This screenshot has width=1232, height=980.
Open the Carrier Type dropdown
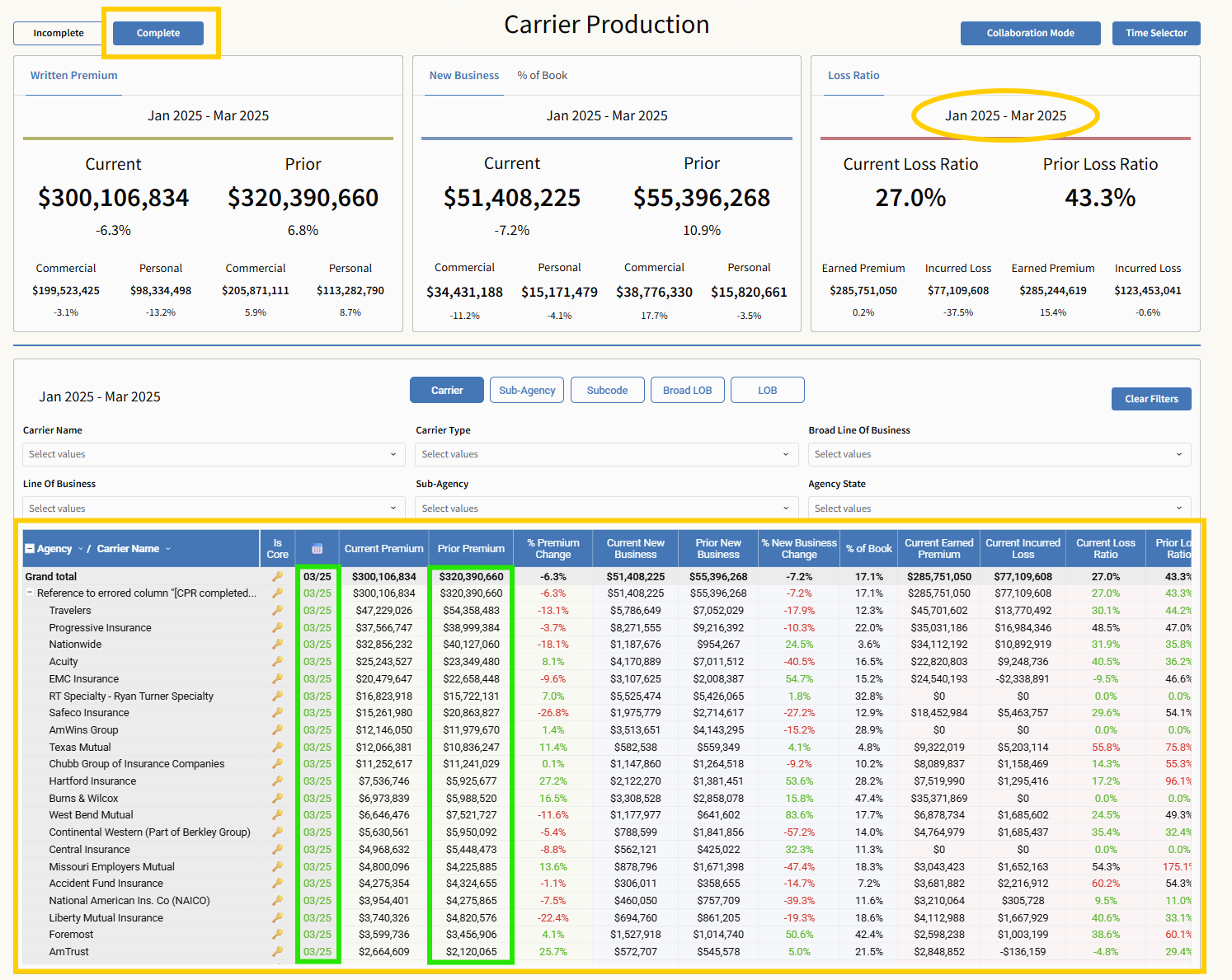pyautogui.click(x=606, y=454)
